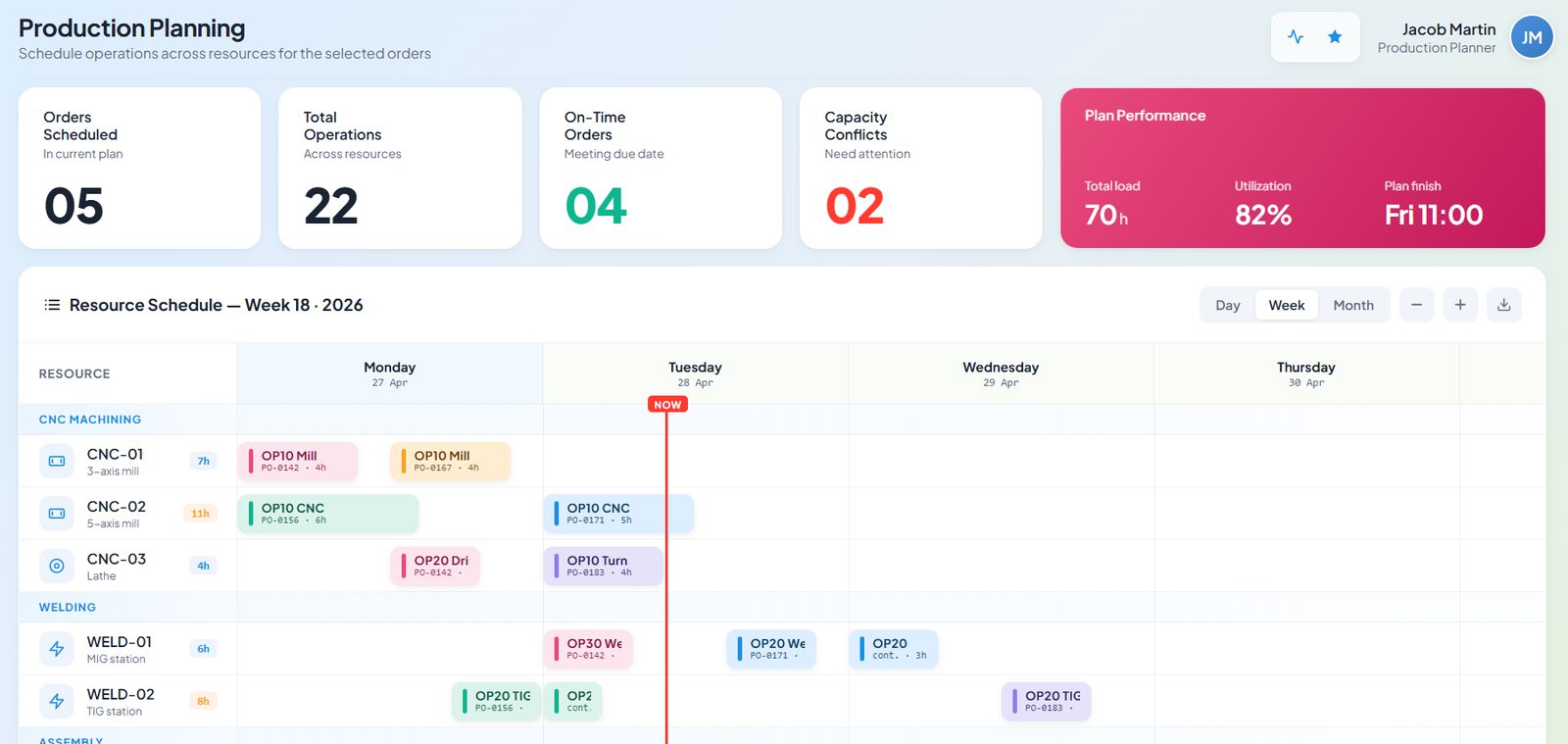Image resolution: width=1568 pixels, height=744 pixels.
Task: Select OP10 CNC task for PO-0171
Action: [618, 514]
